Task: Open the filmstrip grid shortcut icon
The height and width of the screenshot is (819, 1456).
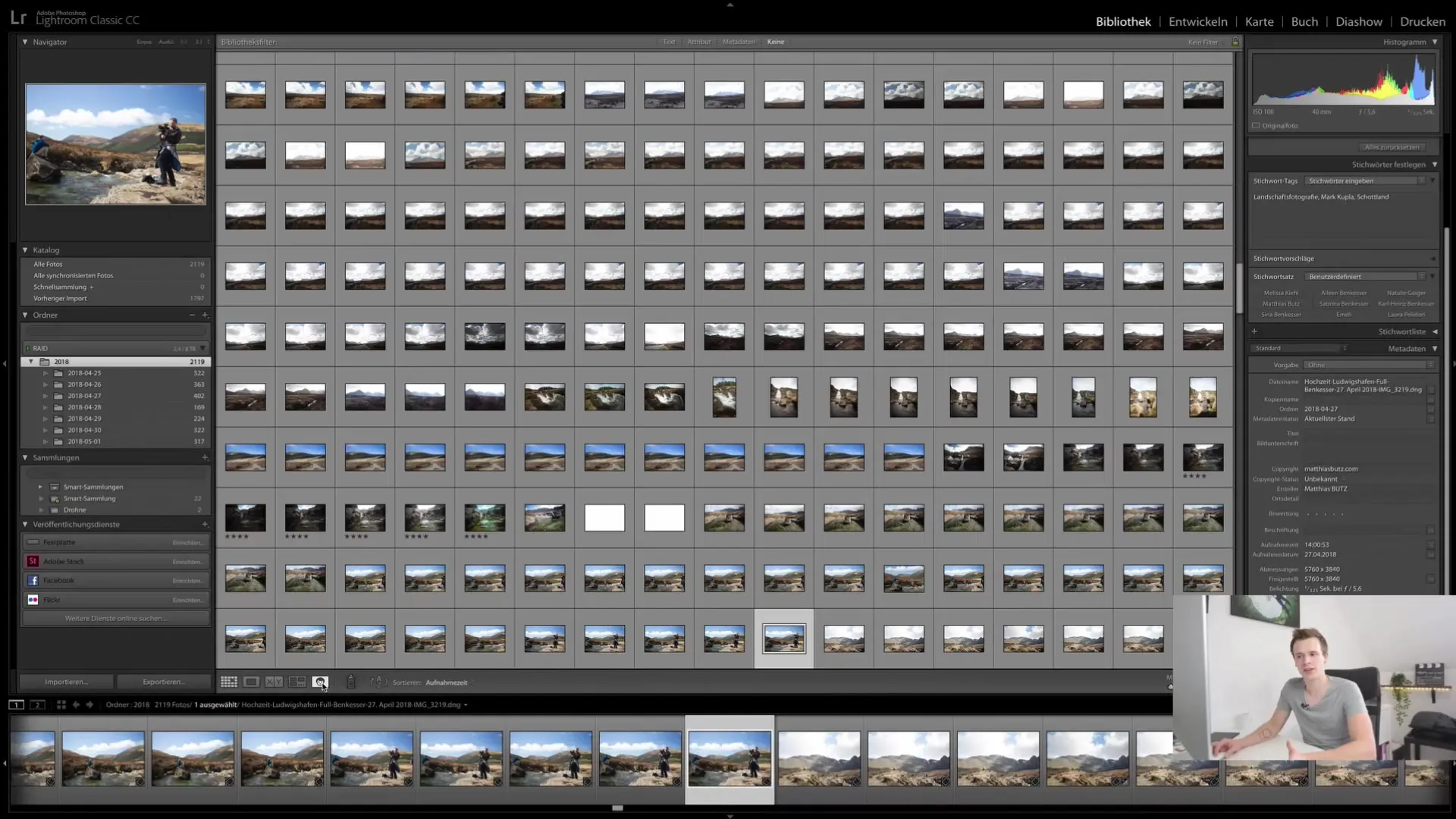Action: click(61, 704)
